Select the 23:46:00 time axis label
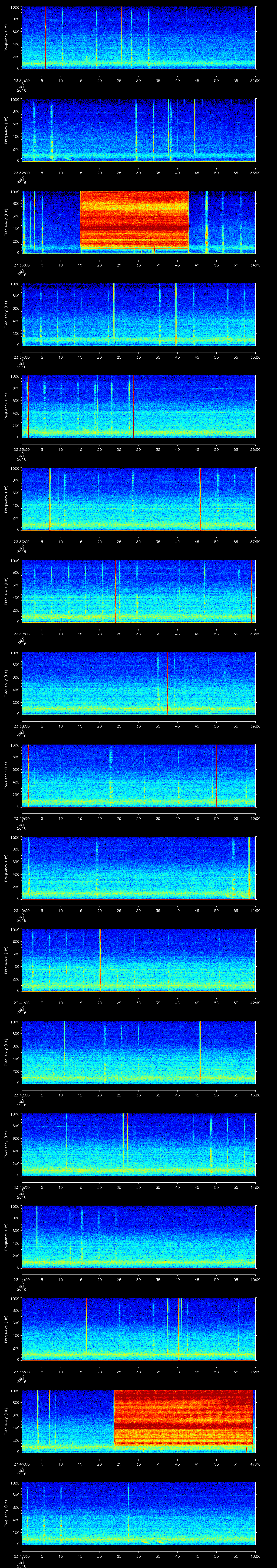This screenshot has height=1568, width=277. pos(22,1464)
